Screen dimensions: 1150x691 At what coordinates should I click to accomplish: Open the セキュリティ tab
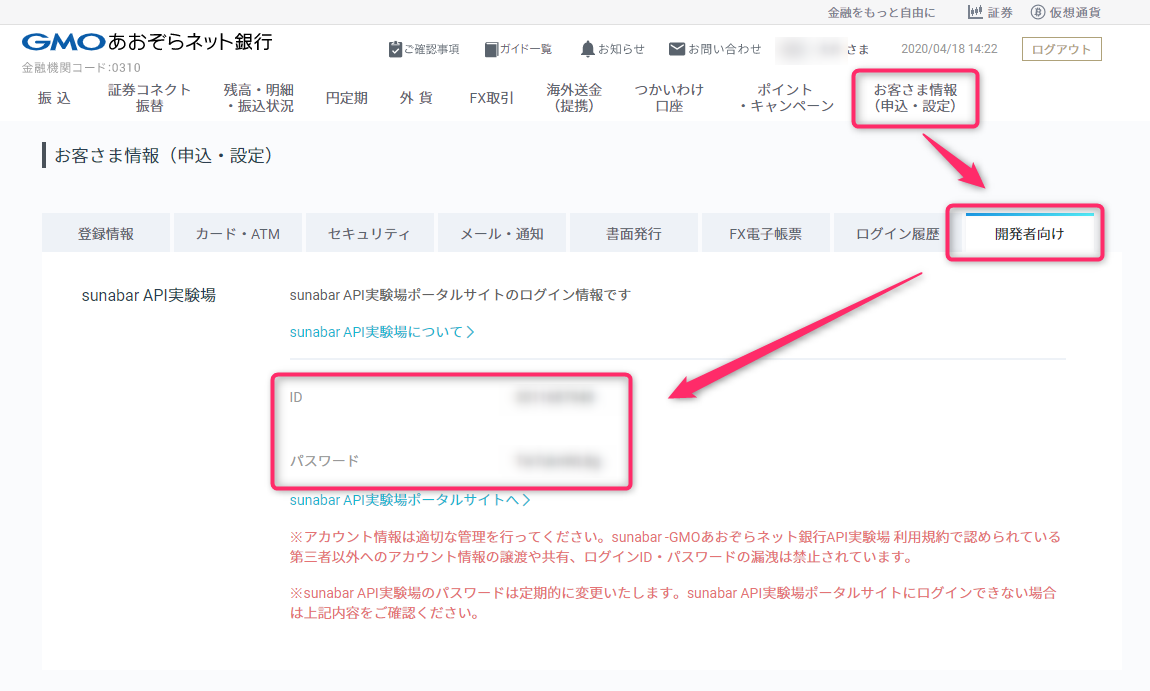click(368, 232)
